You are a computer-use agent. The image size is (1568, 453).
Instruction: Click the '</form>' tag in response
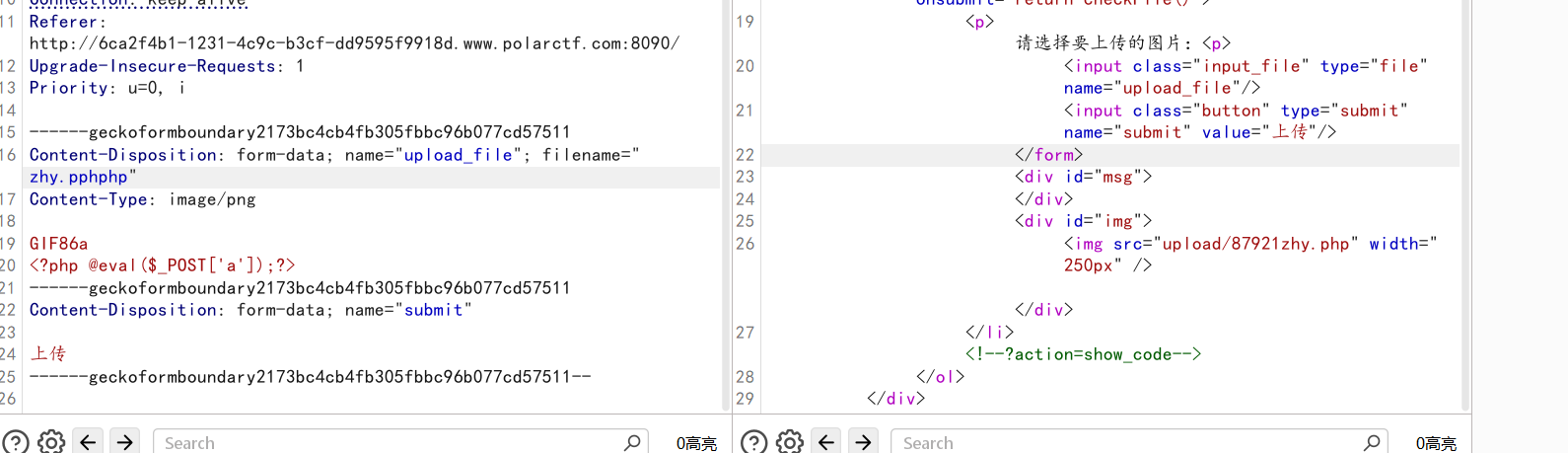tap(1049, 155)
